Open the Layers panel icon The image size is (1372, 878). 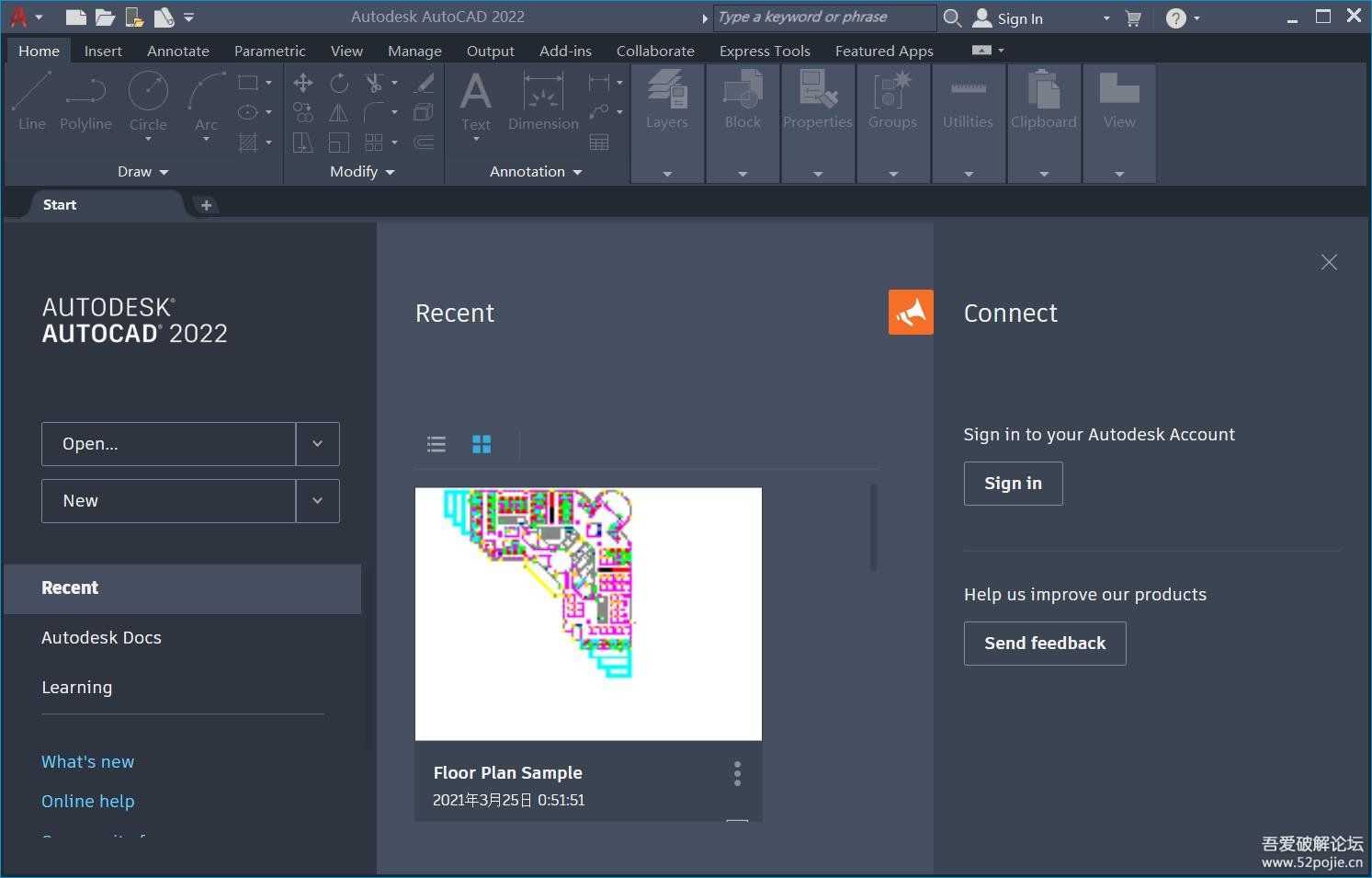[x=666, y=93]
